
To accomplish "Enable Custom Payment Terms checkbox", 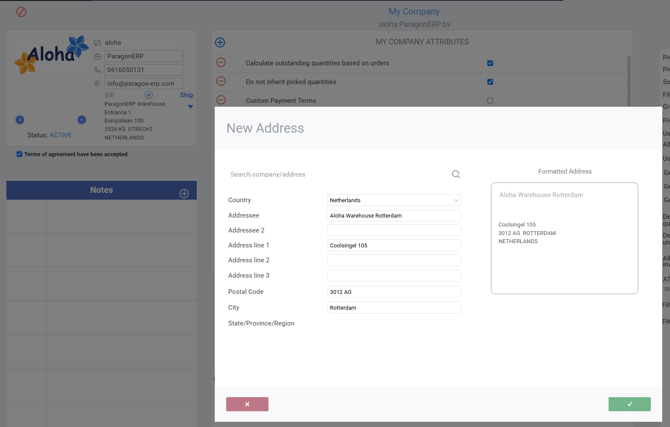I will [490, 101].
